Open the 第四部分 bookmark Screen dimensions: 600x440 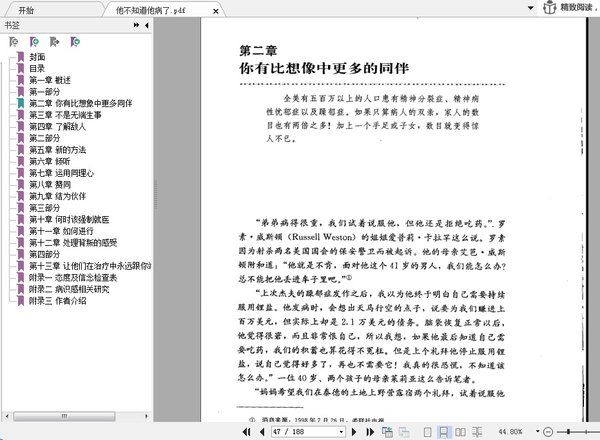44,254
